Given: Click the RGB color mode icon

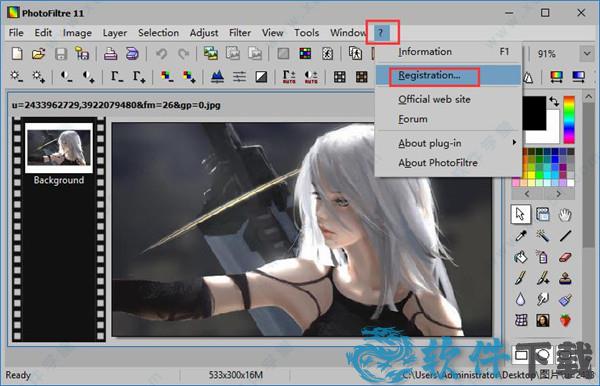Looking at the screenshot, I should click(x=305, y=54).
